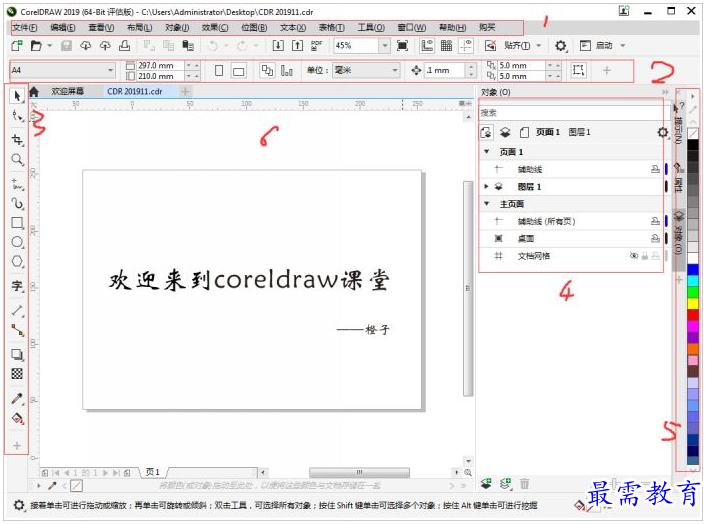Click New layer button in Objects docker
The image size is (709, 525).
click(486, 483)
